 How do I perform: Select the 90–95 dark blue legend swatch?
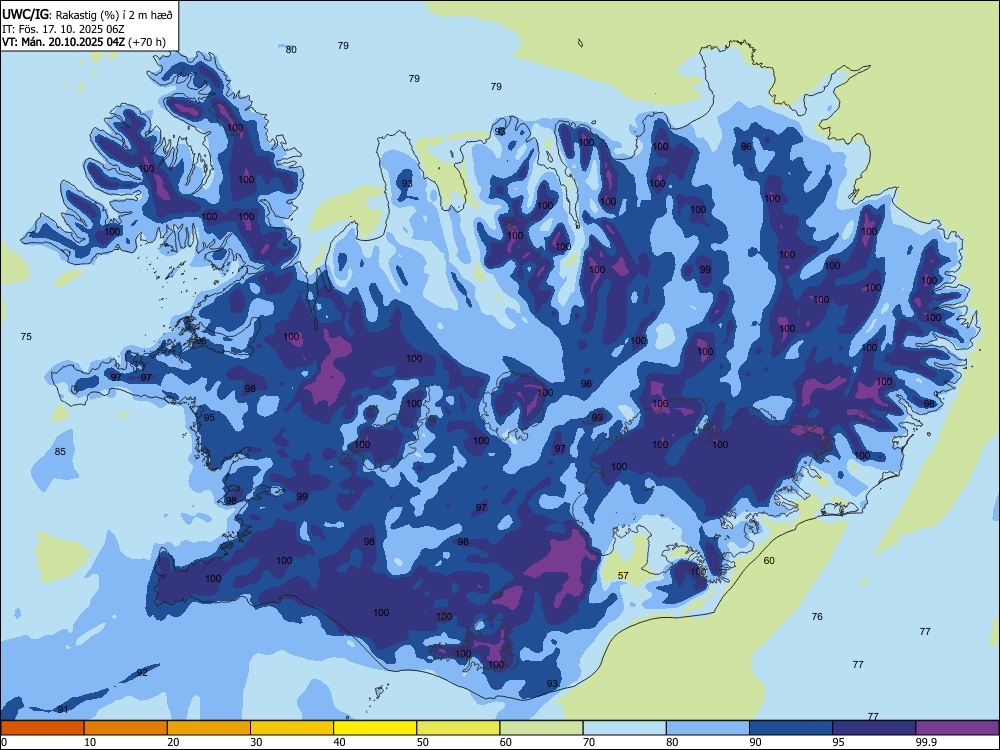[x=791, y=728]
